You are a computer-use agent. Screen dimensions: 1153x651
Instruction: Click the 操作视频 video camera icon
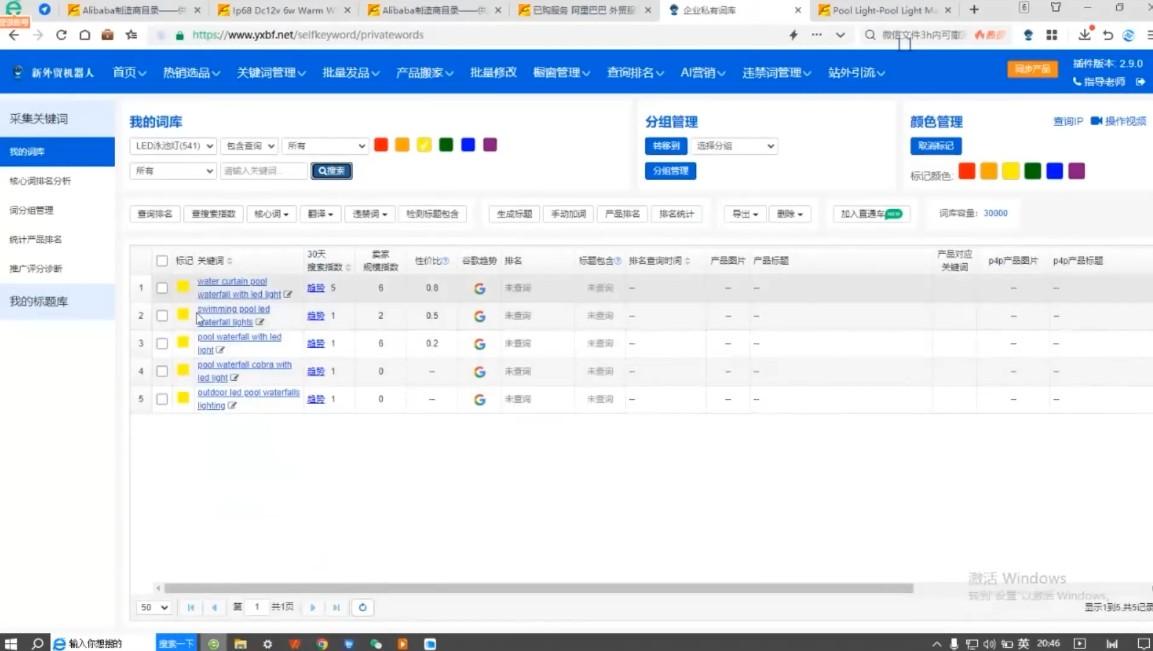[x=1096, y=121]
